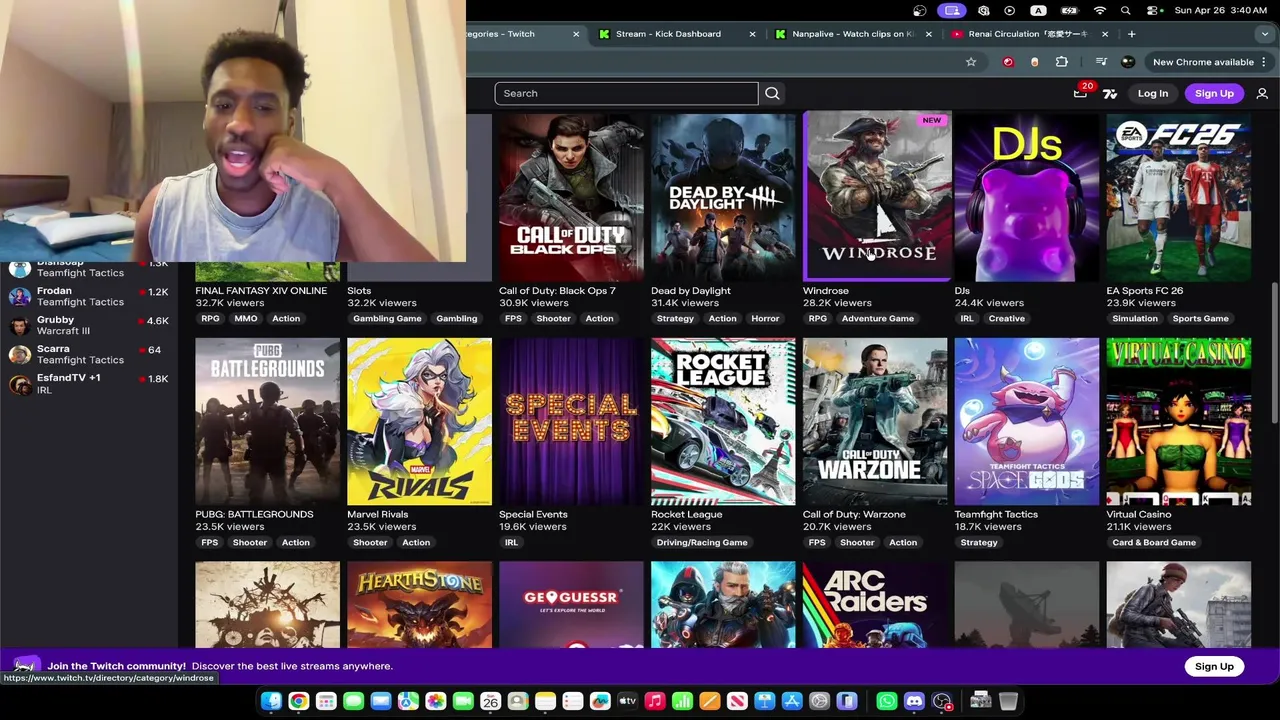Click the Sign Up button in header

coord(1214,93)
